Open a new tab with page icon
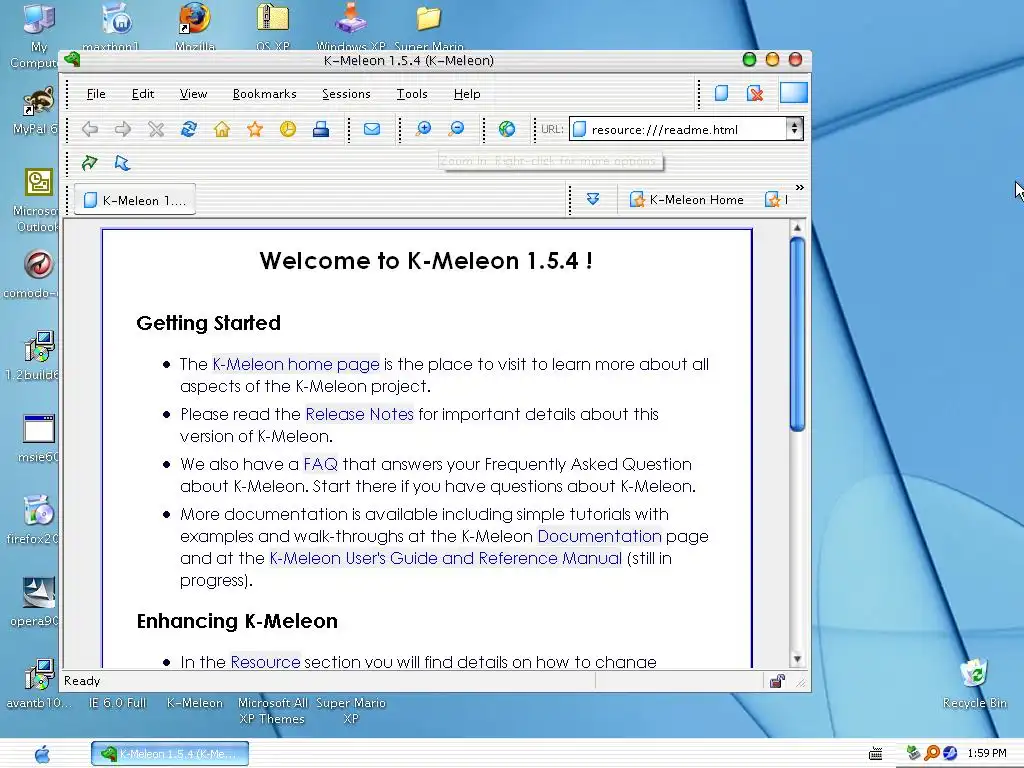 (x=722, y=93)
